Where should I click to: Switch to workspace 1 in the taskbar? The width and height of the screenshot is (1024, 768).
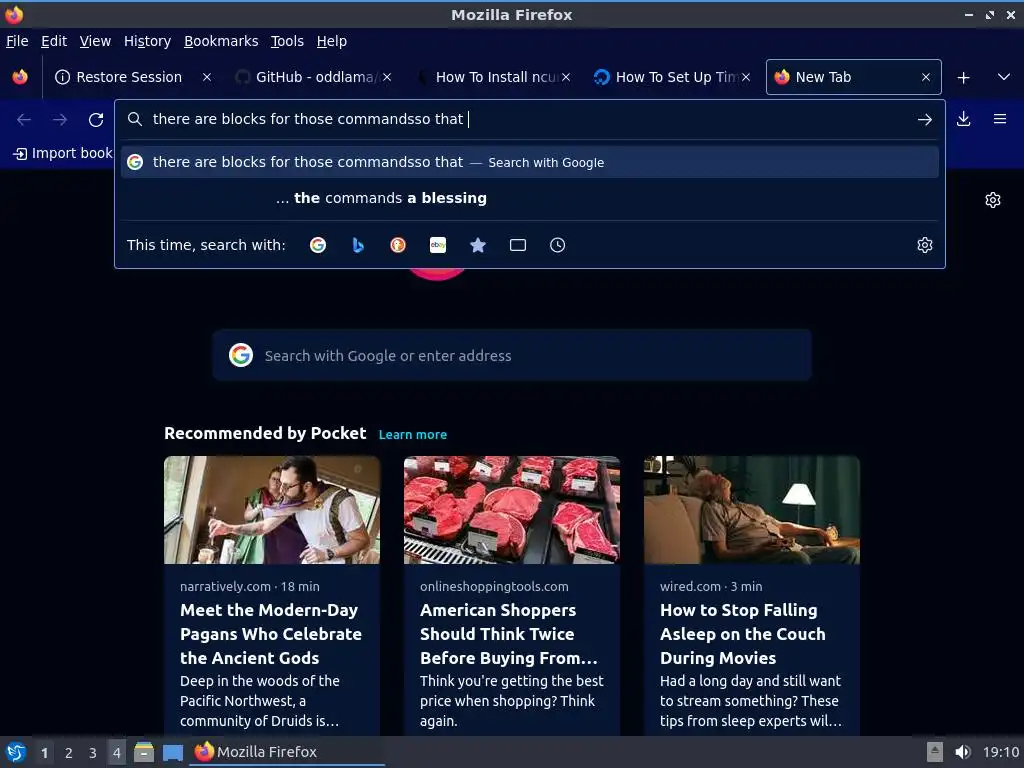44,753
